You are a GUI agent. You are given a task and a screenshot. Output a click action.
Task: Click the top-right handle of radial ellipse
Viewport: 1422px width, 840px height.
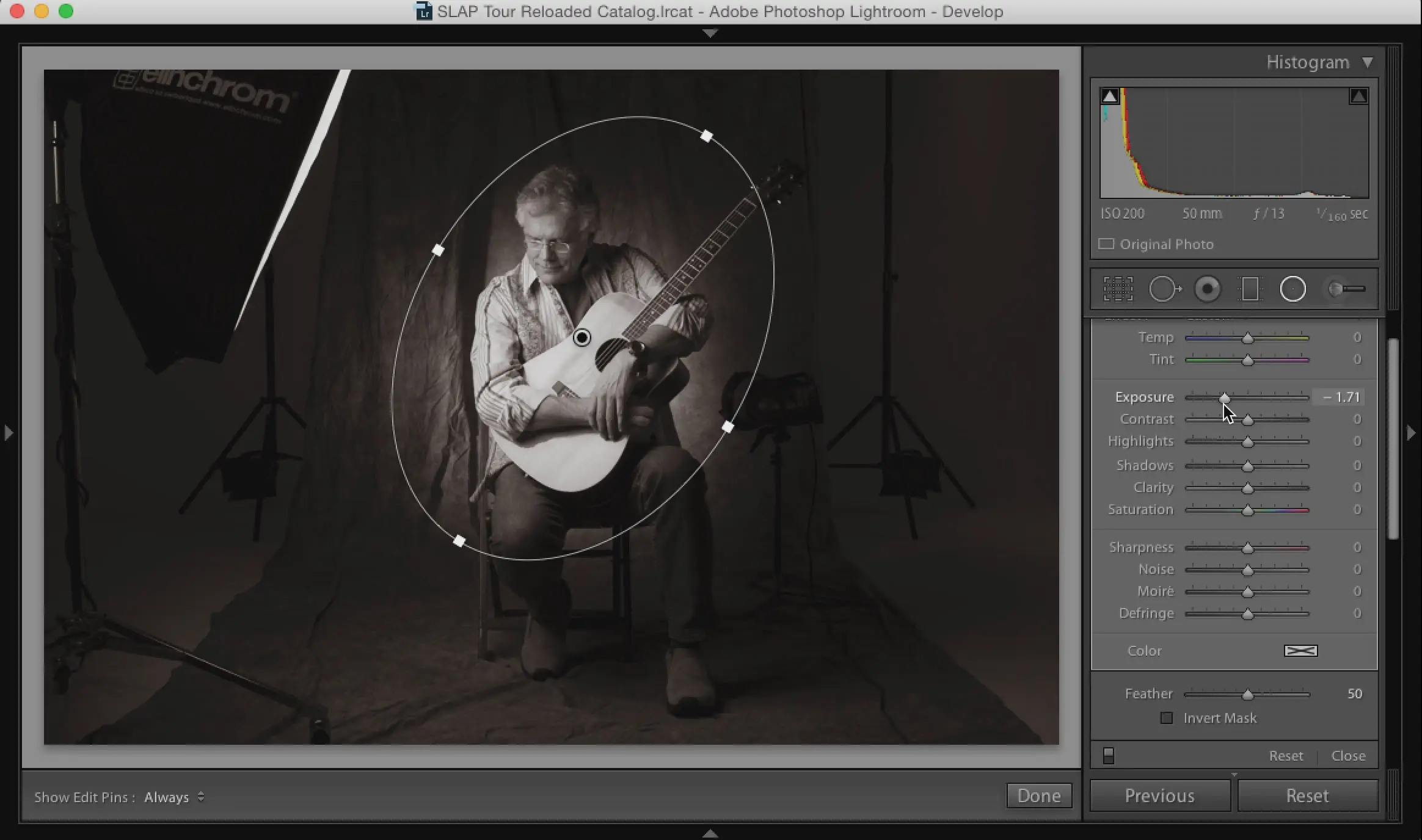tap(707, 136)
